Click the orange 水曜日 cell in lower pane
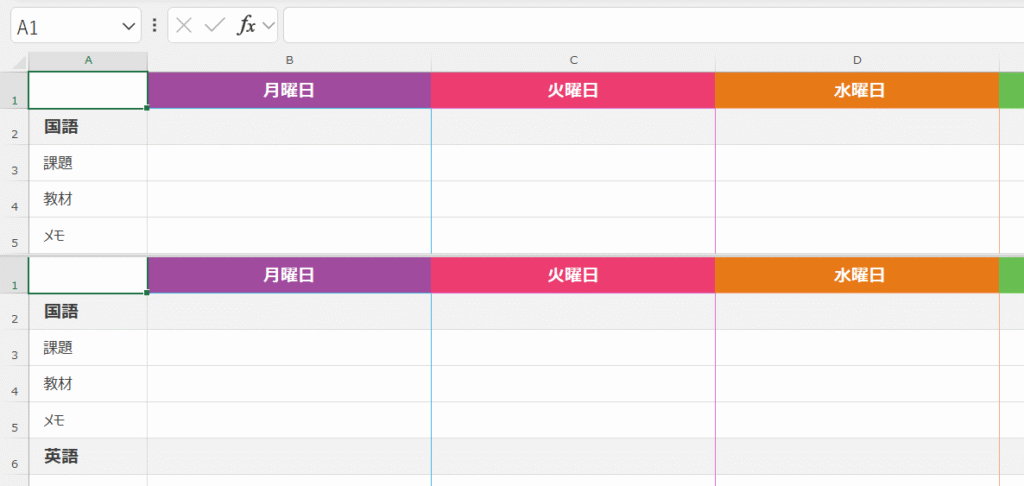Viewport: 1024px width, 486px height. (x=857, y=275)
